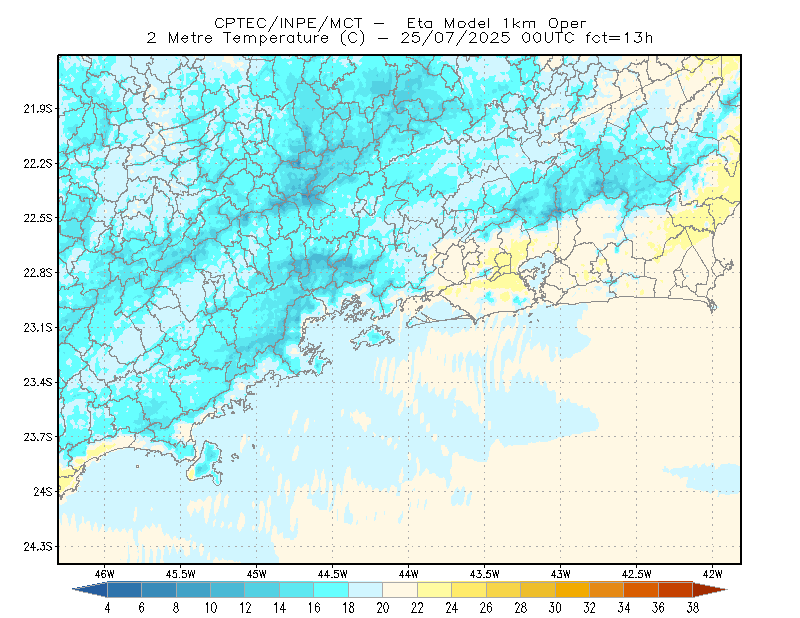Screen dimensions: 800x618
Task: Click the 12-14 teal color swatch
Action: coord(262,590)
